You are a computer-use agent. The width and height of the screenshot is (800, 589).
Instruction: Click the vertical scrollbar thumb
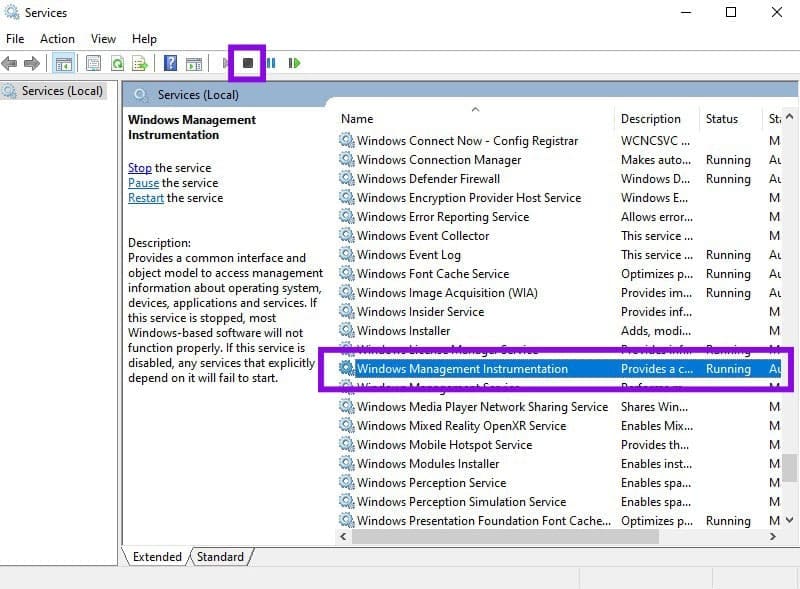(789, 468)
